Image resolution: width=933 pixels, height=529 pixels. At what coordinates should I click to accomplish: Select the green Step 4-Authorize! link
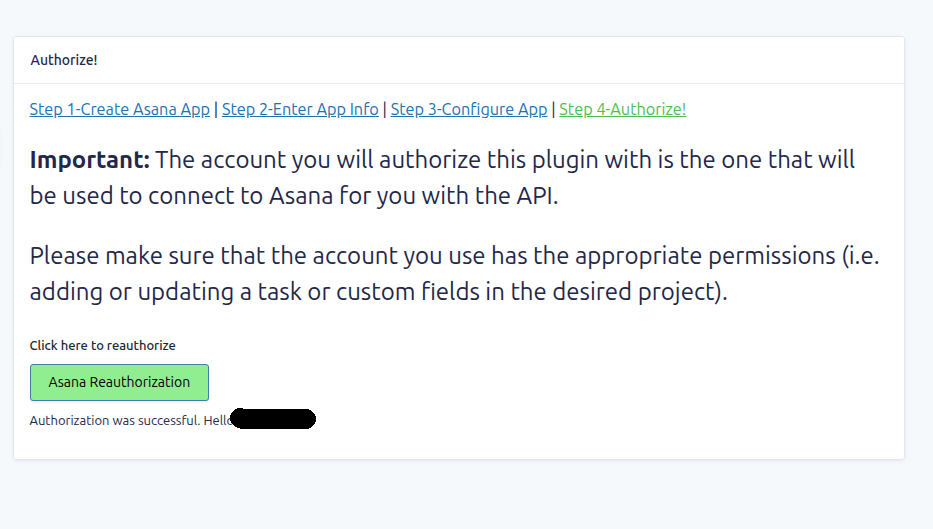coord(622,109)
